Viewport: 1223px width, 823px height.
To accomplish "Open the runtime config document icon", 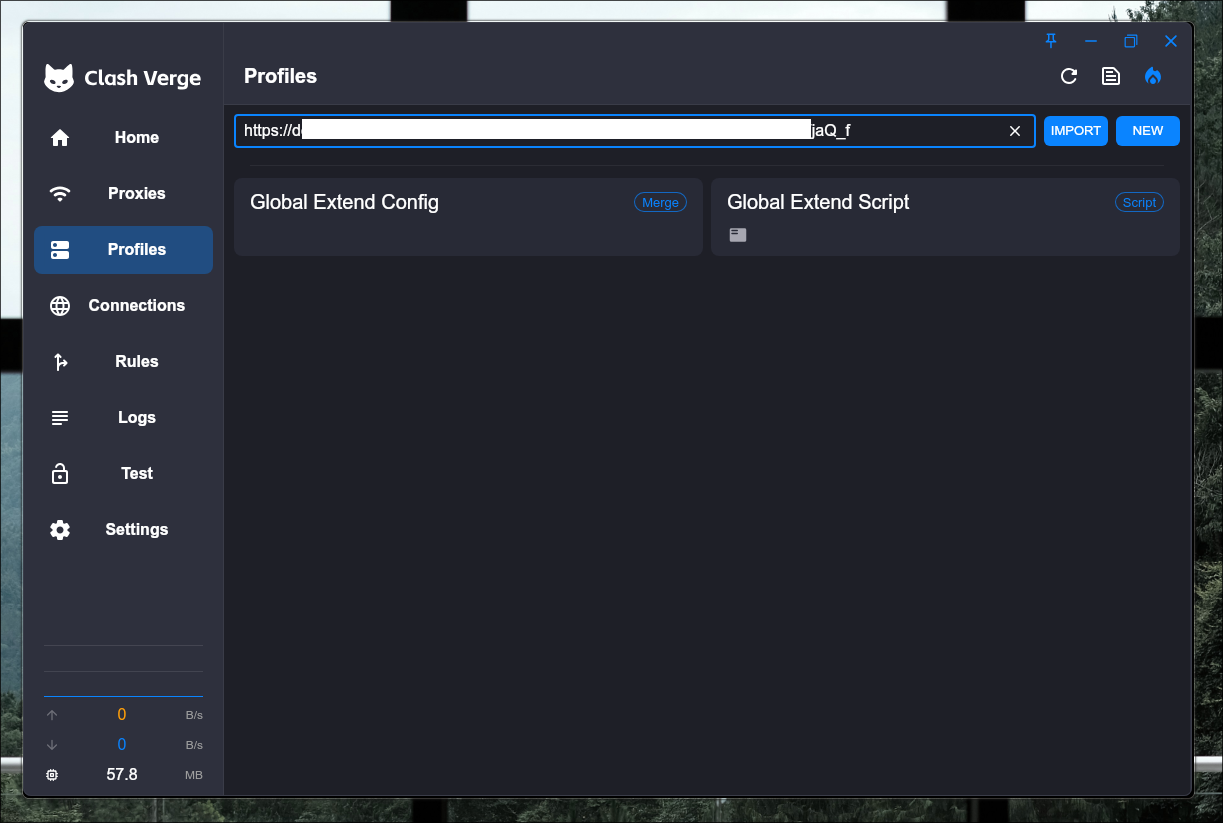I will 1111,76.
